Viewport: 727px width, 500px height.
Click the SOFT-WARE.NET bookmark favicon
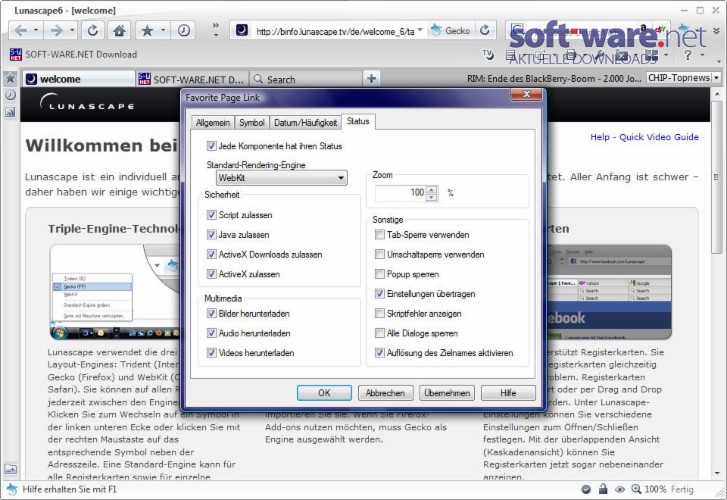click(x=15, y=55)
